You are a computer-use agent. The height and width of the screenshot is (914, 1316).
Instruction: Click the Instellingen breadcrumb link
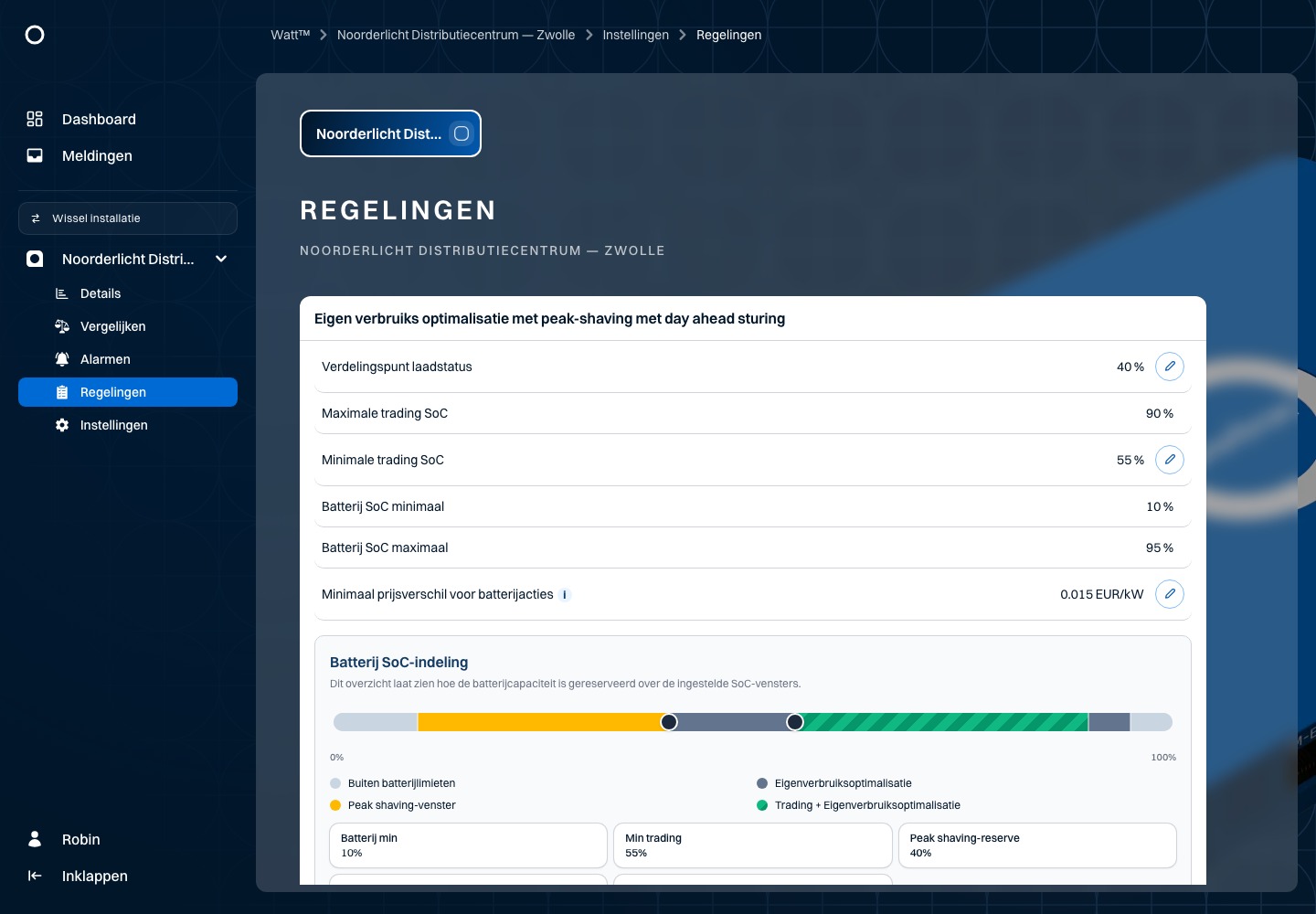(x=635, y=35)
